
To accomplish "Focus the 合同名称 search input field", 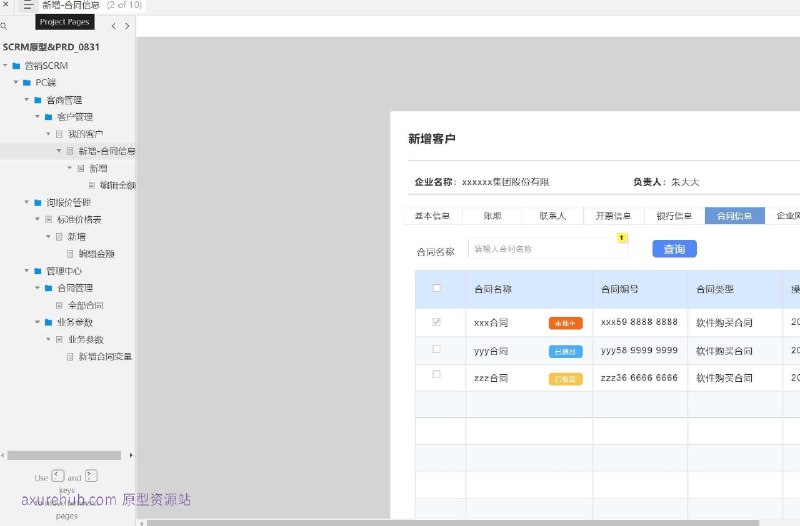I will (548, 249).
